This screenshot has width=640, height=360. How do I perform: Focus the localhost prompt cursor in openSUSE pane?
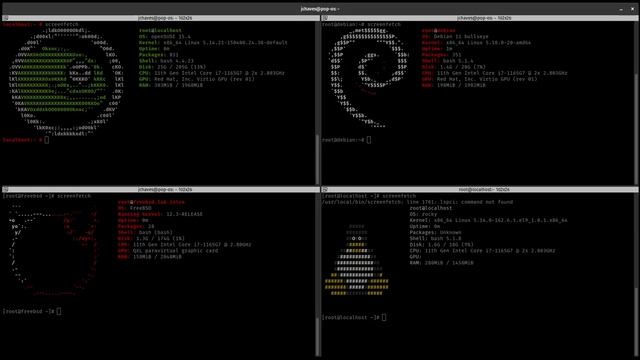(47, 140)
